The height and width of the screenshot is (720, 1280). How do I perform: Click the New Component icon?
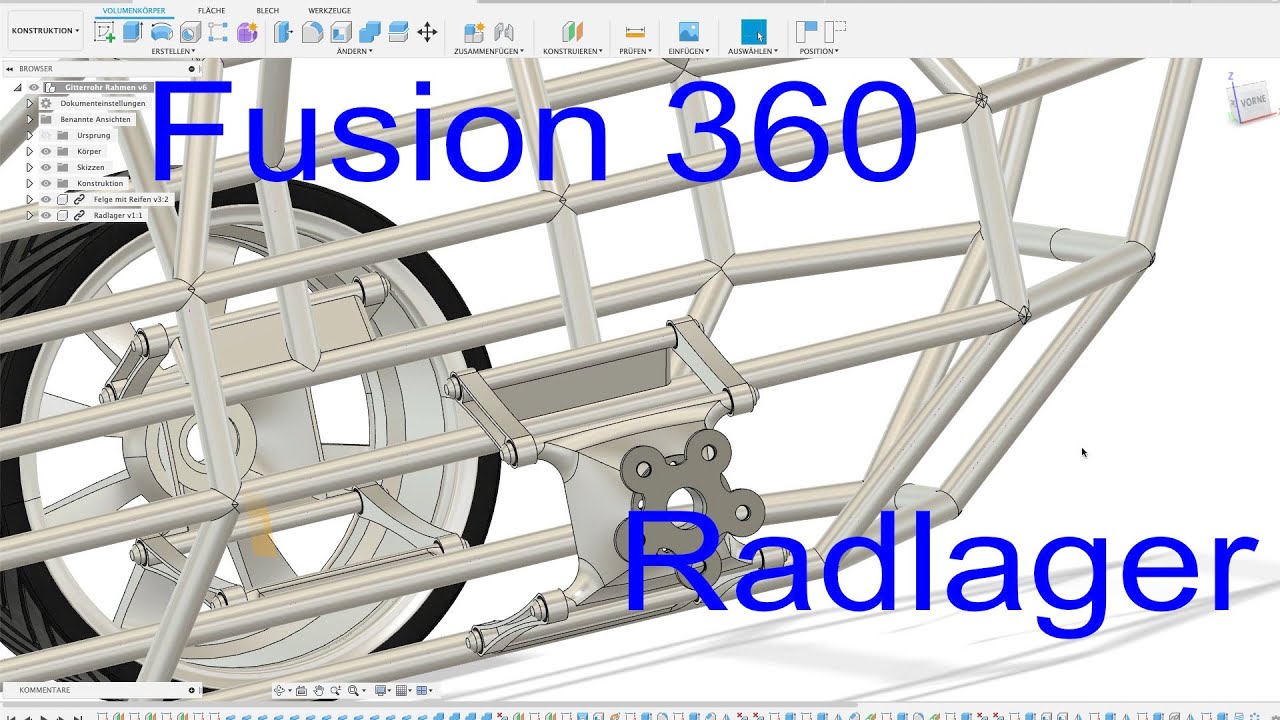(x=474, y=32)
